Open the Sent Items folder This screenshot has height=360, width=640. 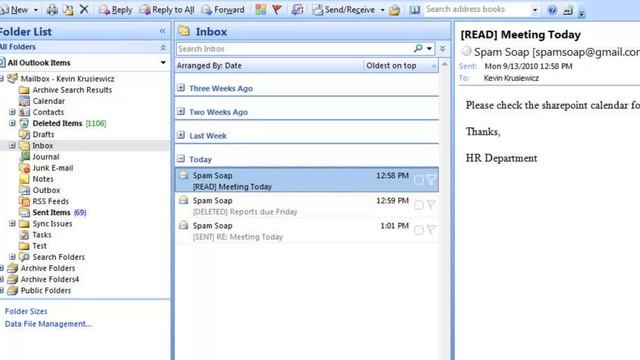(x=51, y=212)
